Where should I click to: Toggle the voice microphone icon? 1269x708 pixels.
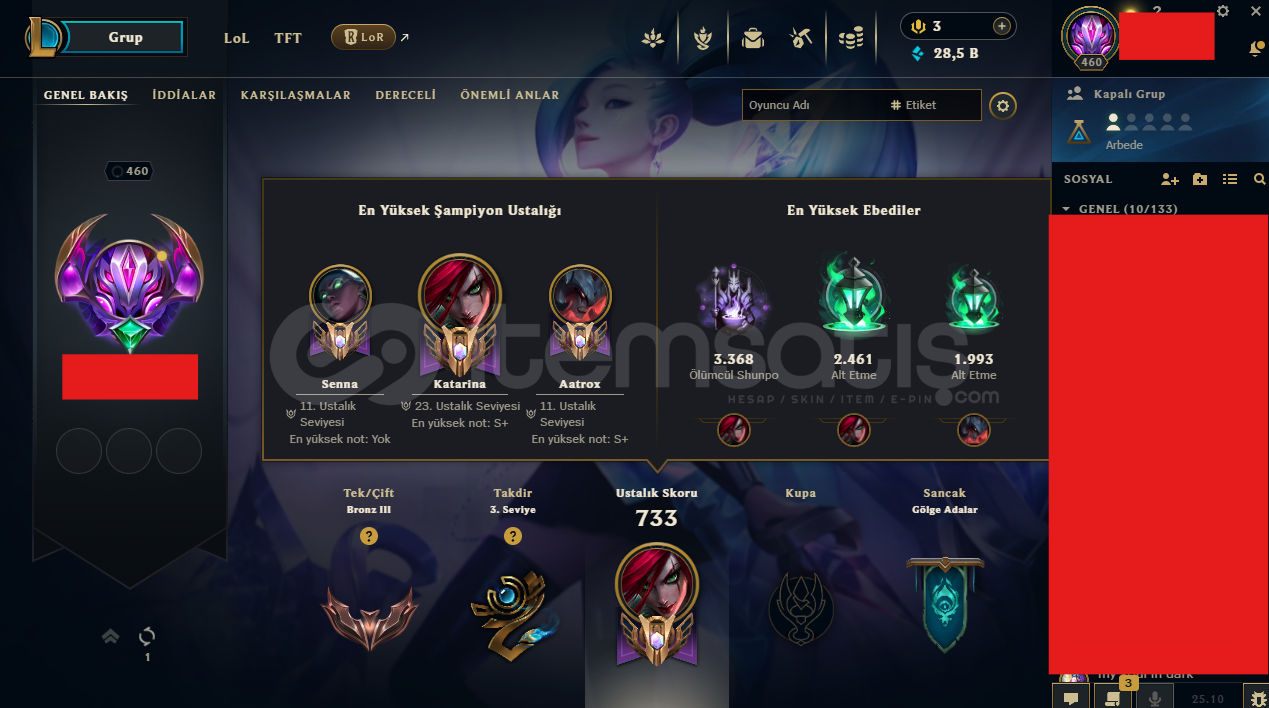click(x=1154, y=698)
